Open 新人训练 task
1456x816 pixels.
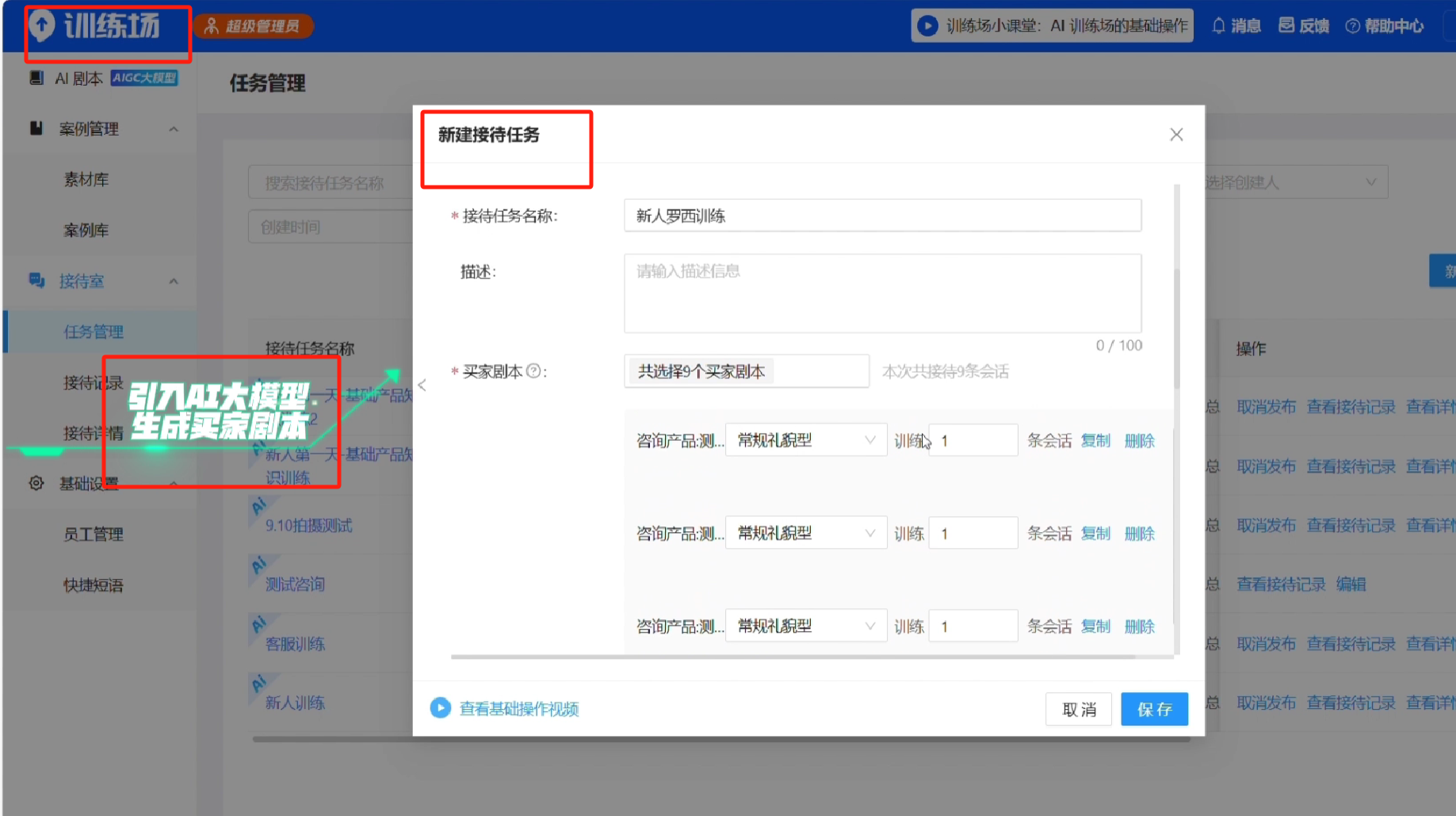tap(295, 703)
